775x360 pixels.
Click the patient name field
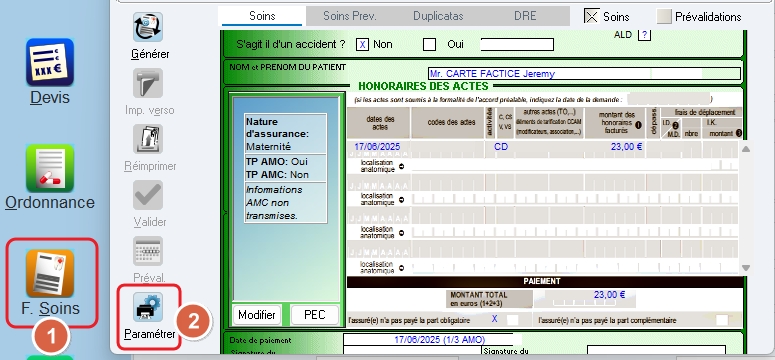coord(585,74)
